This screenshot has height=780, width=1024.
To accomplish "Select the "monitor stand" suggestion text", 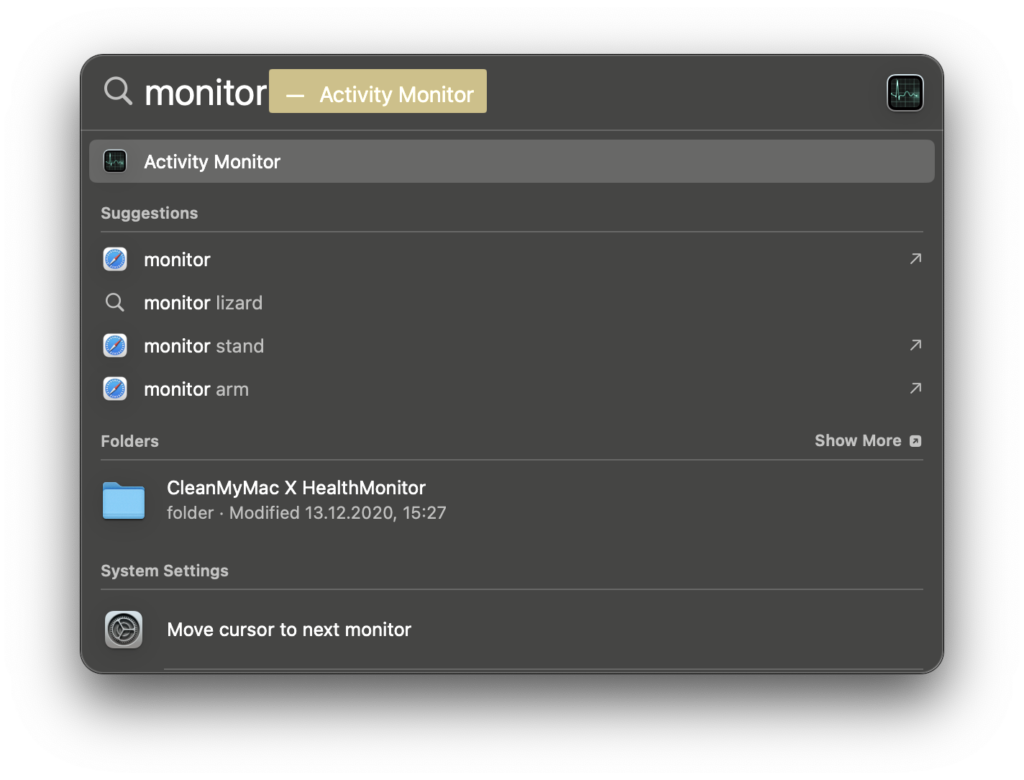I will pos(204,346).
